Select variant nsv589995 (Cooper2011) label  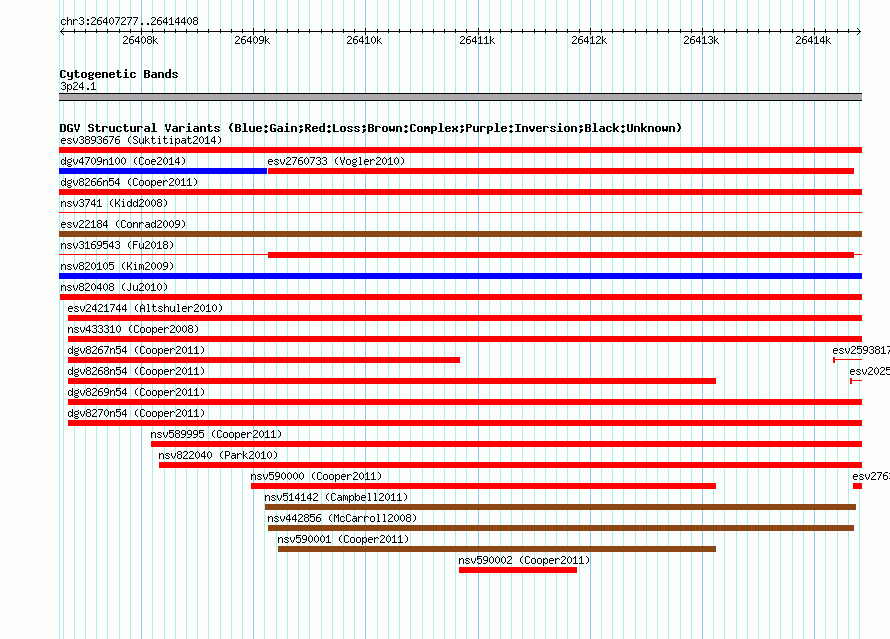216,434
